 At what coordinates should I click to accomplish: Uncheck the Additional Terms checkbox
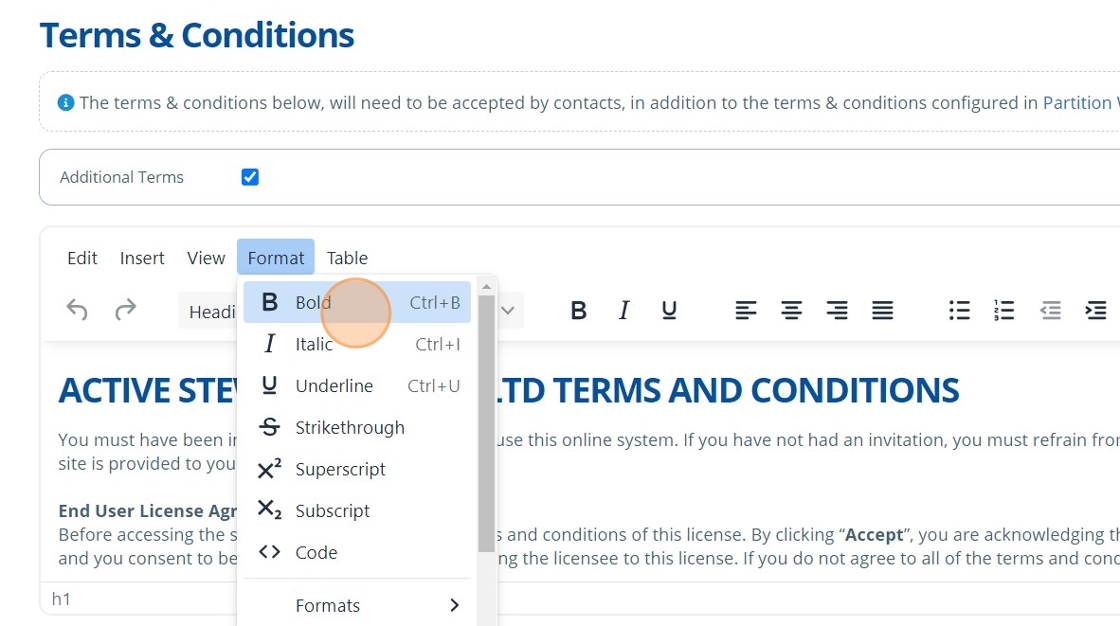[x=250, y=177]
